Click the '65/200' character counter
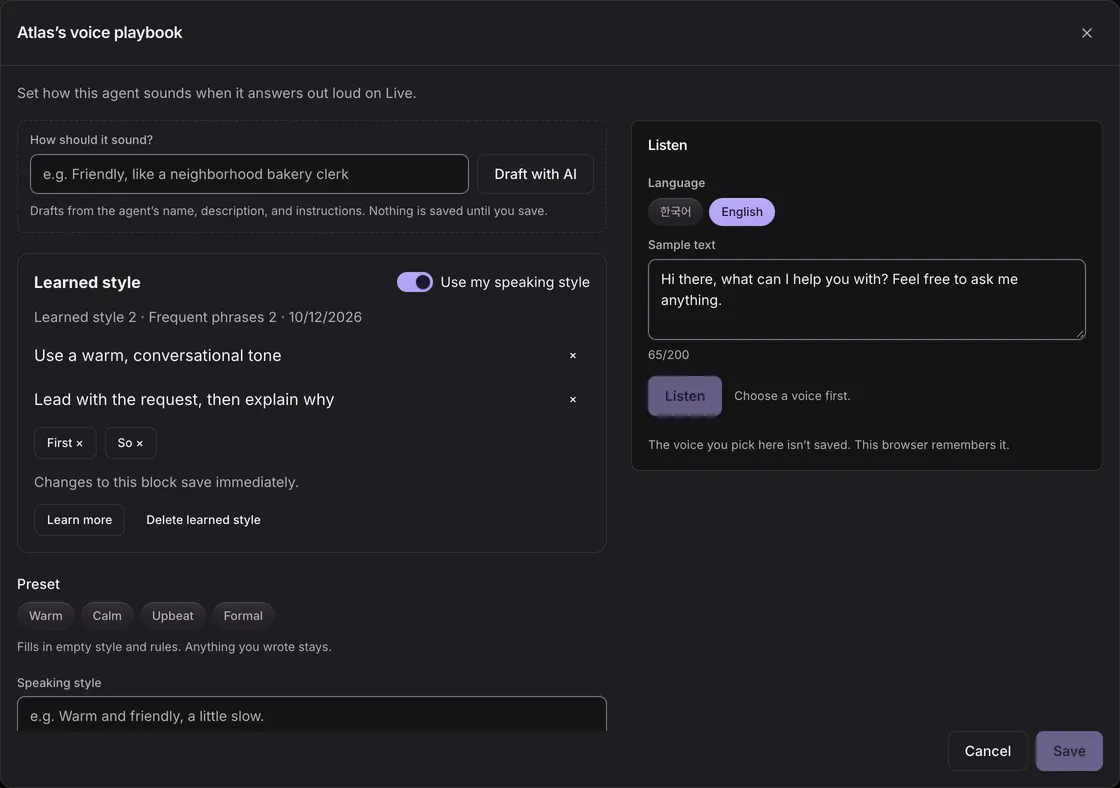This screenshot has width=1120, height=788. click(x=669, y=355)
